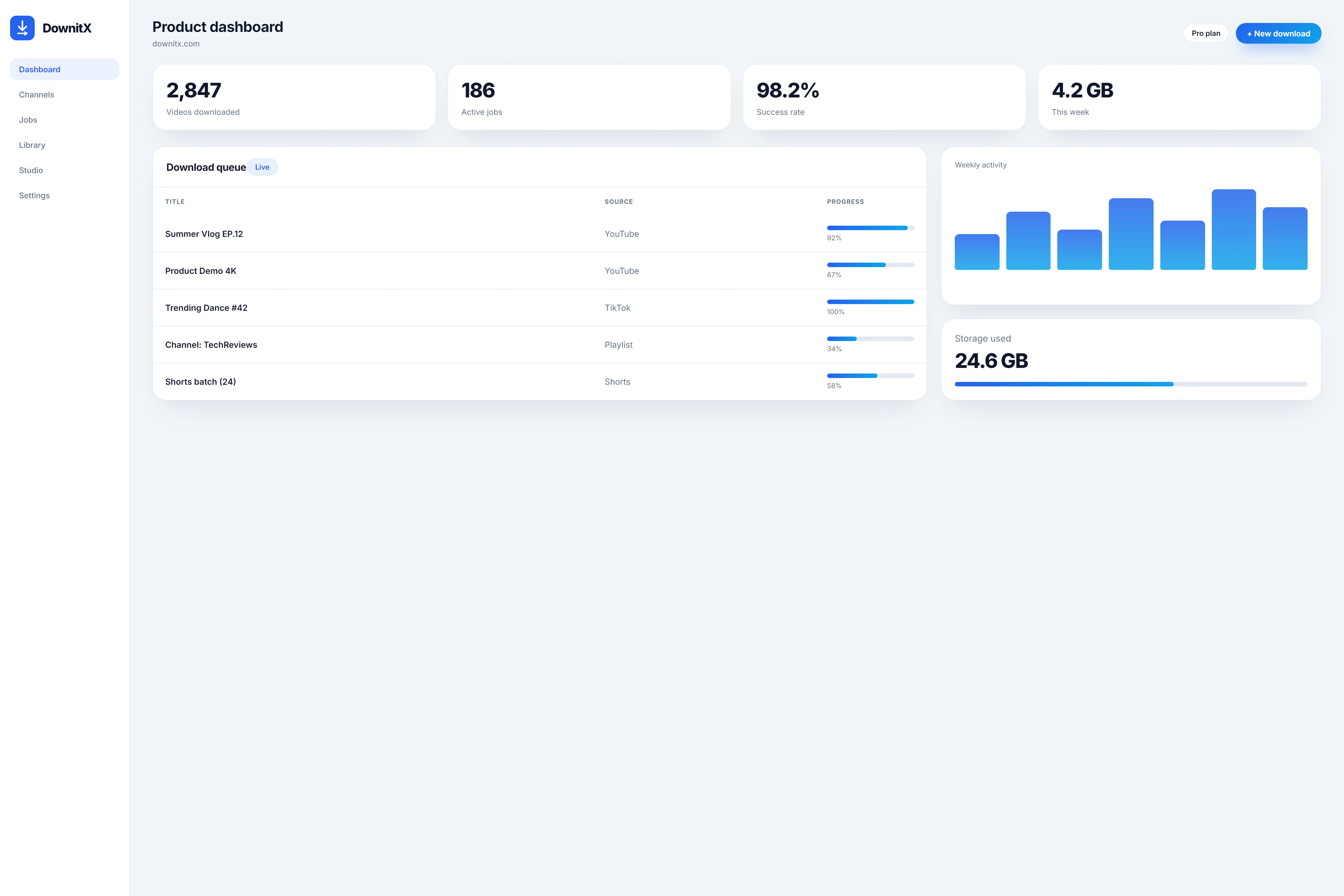The image size is (1344, 896).
Task: Select the Trending Dance #42 title
Action: pos(206,307)
